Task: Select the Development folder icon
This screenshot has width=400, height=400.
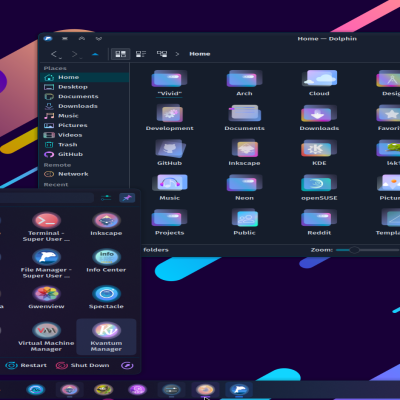Action: click(x=169, y=114)
